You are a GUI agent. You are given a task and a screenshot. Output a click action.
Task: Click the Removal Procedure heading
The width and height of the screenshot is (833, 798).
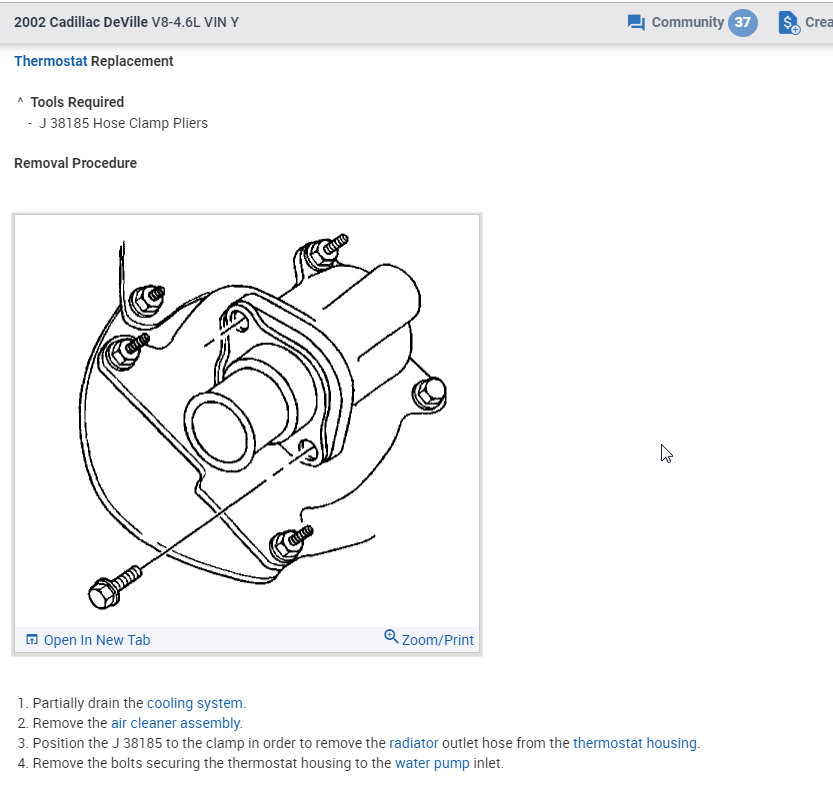coord(75,163)
